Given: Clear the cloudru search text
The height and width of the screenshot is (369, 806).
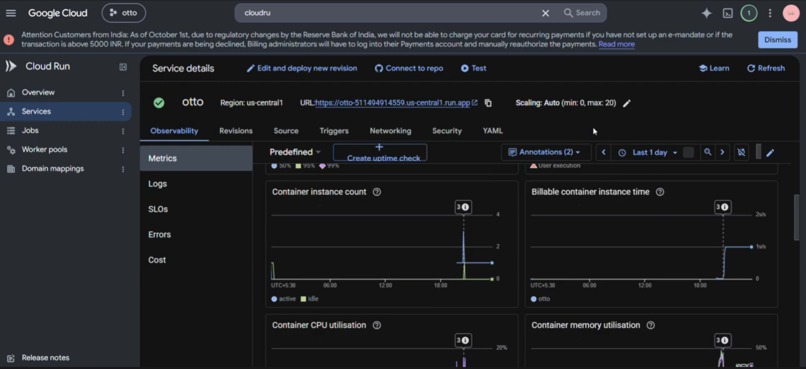Looking at the screenshot, I should [545, 13].
